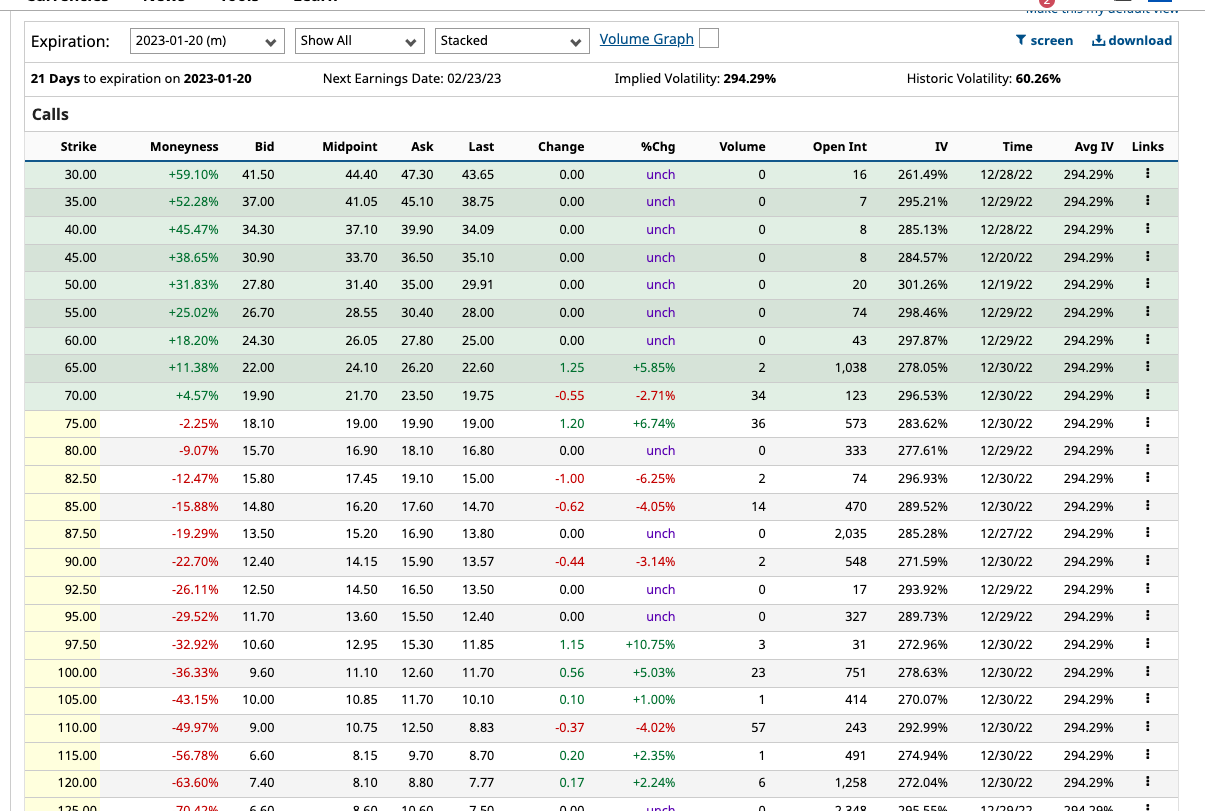This screenshot has width=1205, height=811.
Task: Click the download arrow icon
Action: (x=1098, y=41)
